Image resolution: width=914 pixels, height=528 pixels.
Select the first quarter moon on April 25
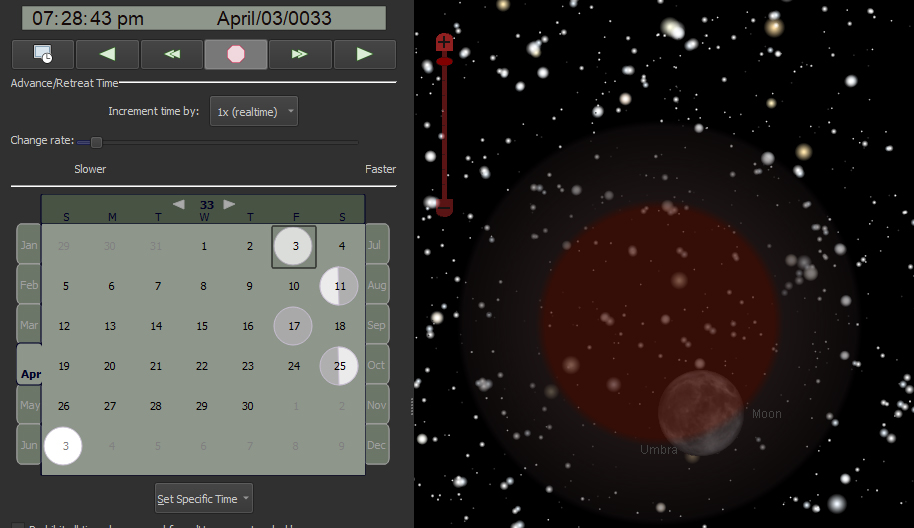tap(339, 366)
